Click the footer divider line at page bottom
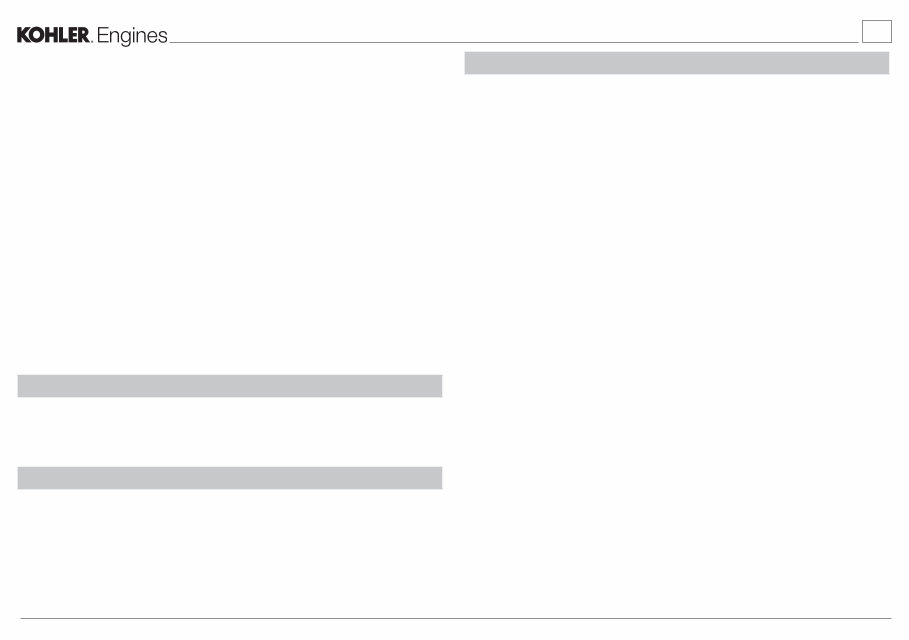Viewport: 909px width, 640px height. coord(456,619)
